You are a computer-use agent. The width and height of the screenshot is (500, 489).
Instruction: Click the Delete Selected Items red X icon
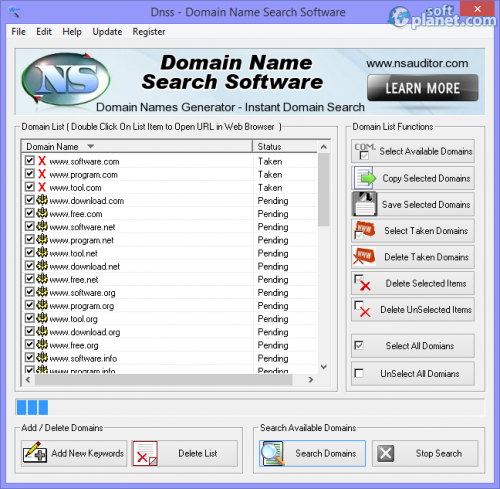363,283
